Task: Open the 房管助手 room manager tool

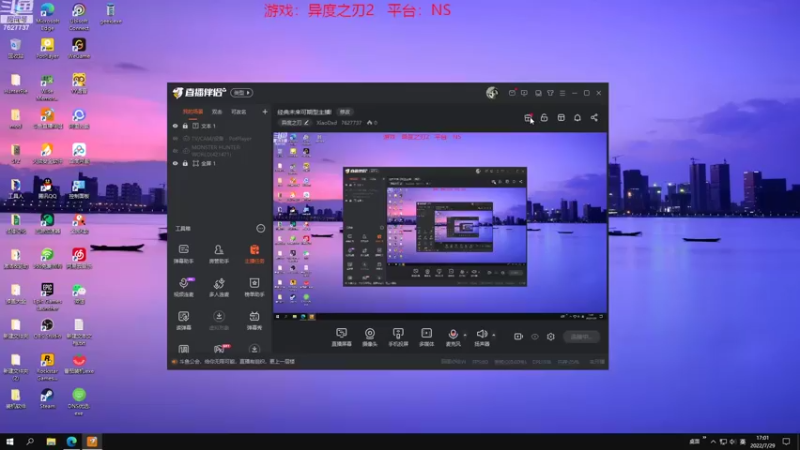Action: click(x=219, y=253)
